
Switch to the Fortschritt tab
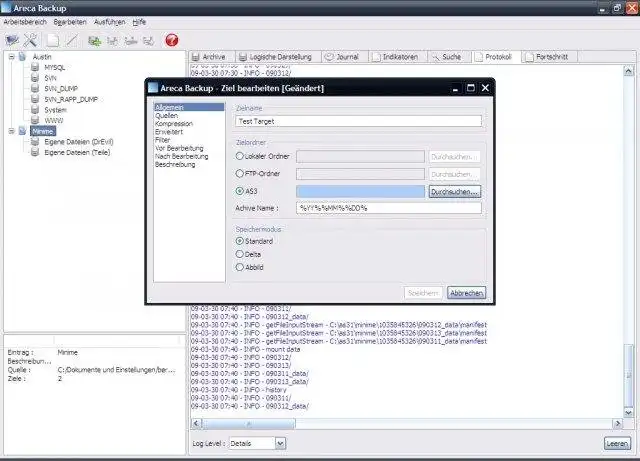550,57
